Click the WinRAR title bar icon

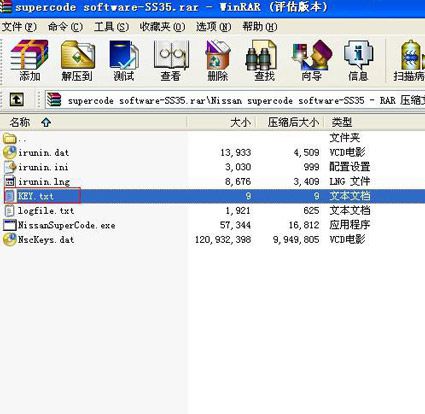point(5,7)
